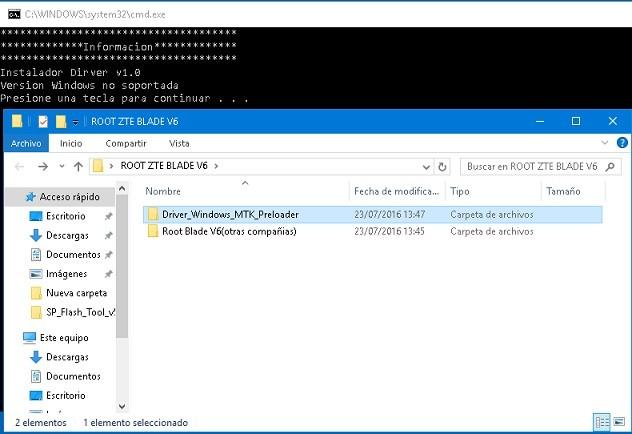This screenshot has width=632, height=434.
Task: Open the Customize Quick Access Toolbar dropdown
Action: tap(75, 122)
